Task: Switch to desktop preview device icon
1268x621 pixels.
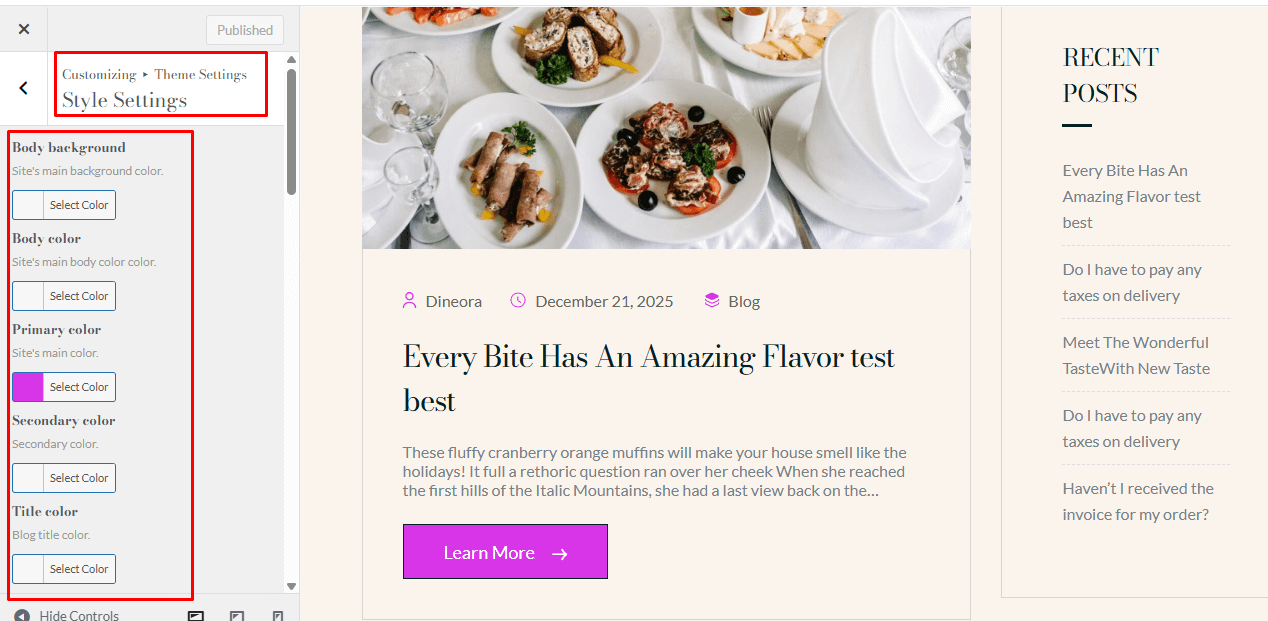Action: 196,616
